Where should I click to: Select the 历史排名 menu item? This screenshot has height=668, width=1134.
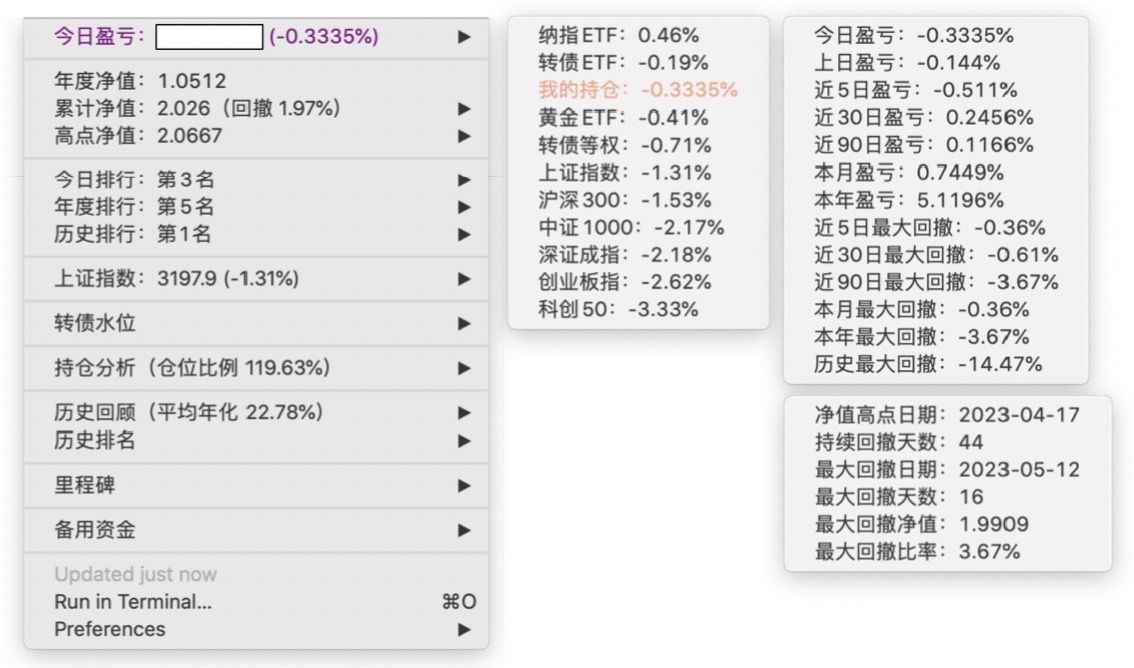click(95, 440)
